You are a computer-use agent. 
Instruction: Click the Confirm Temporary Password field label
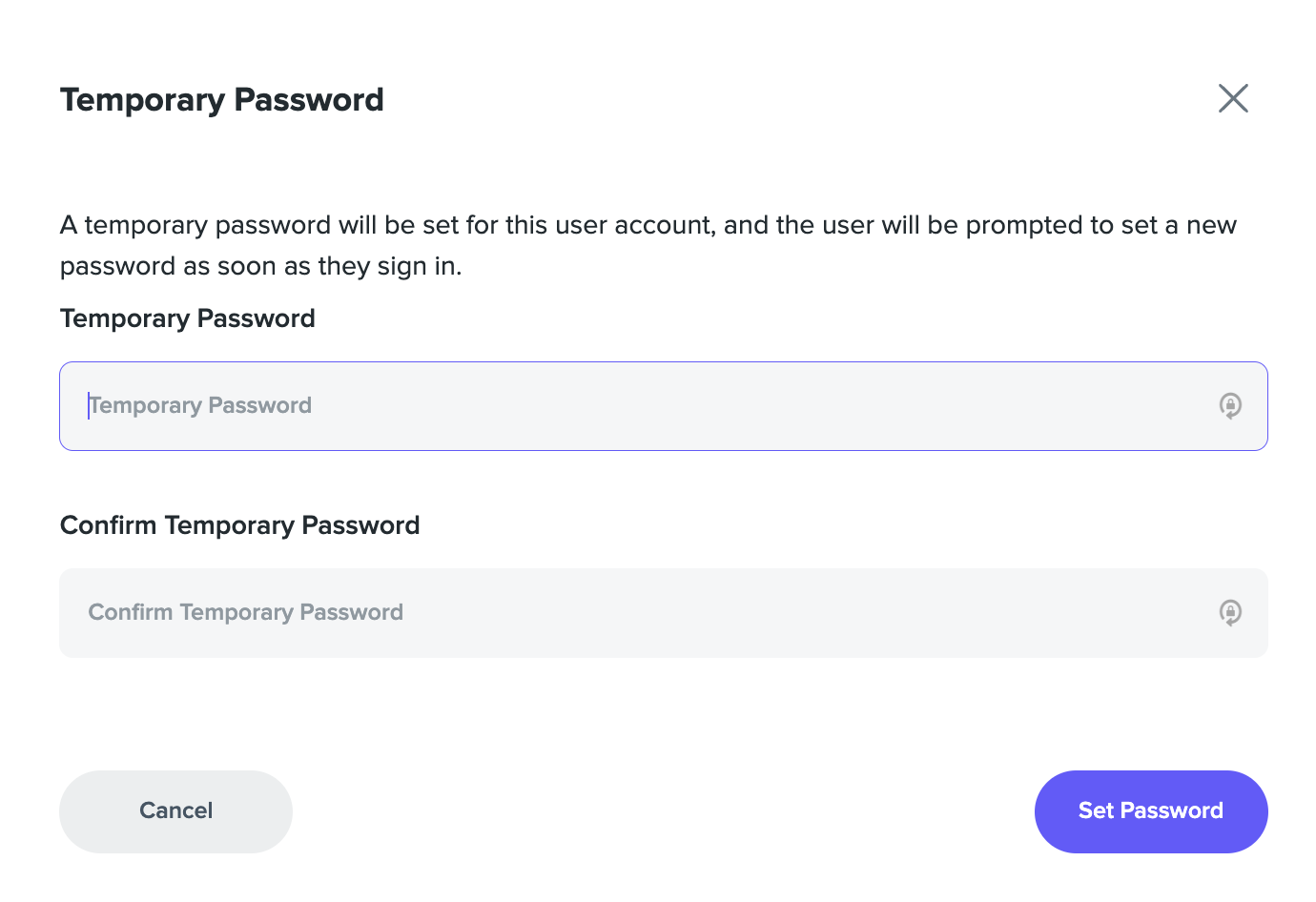tap(239, 525)
